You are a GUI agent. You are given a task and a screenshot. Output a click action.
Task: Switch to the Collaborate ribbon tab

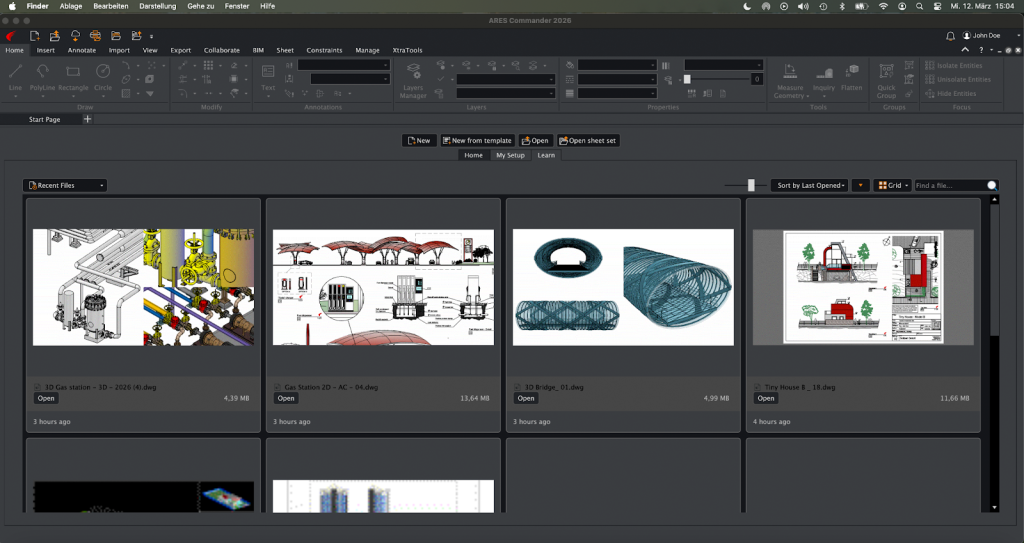coord(221,50)
